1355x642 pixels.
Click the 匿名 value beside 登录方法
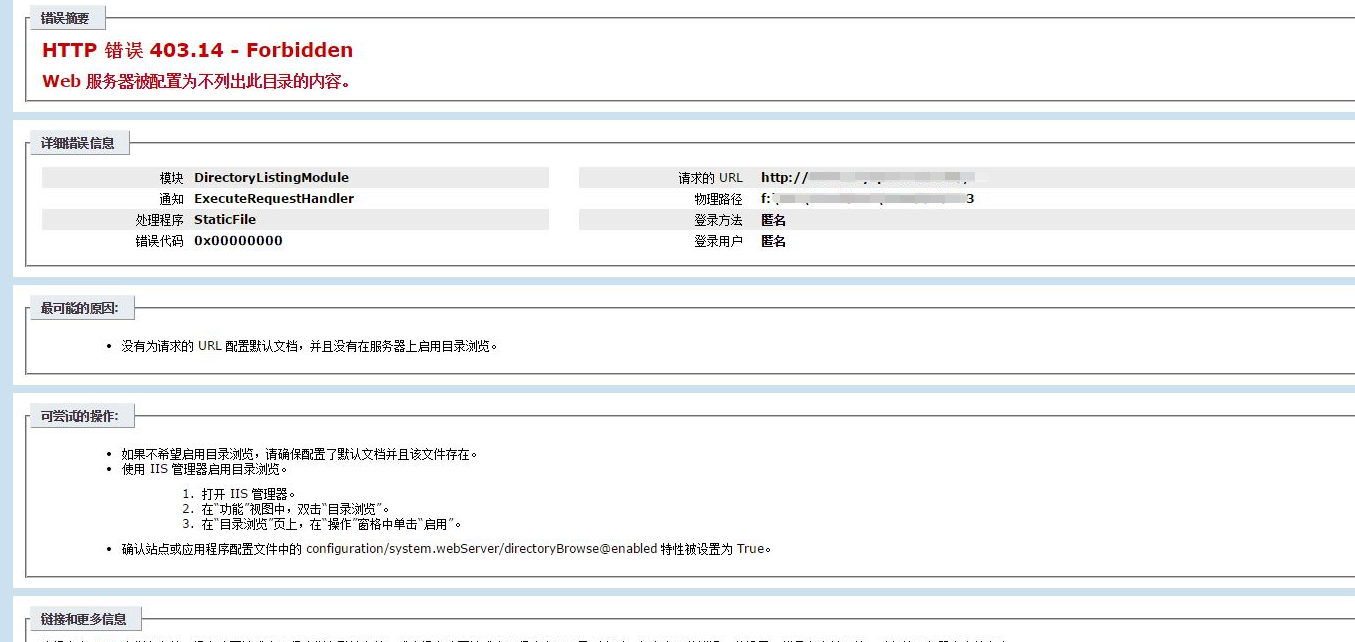pyautogui.click(x=773, y=220)
